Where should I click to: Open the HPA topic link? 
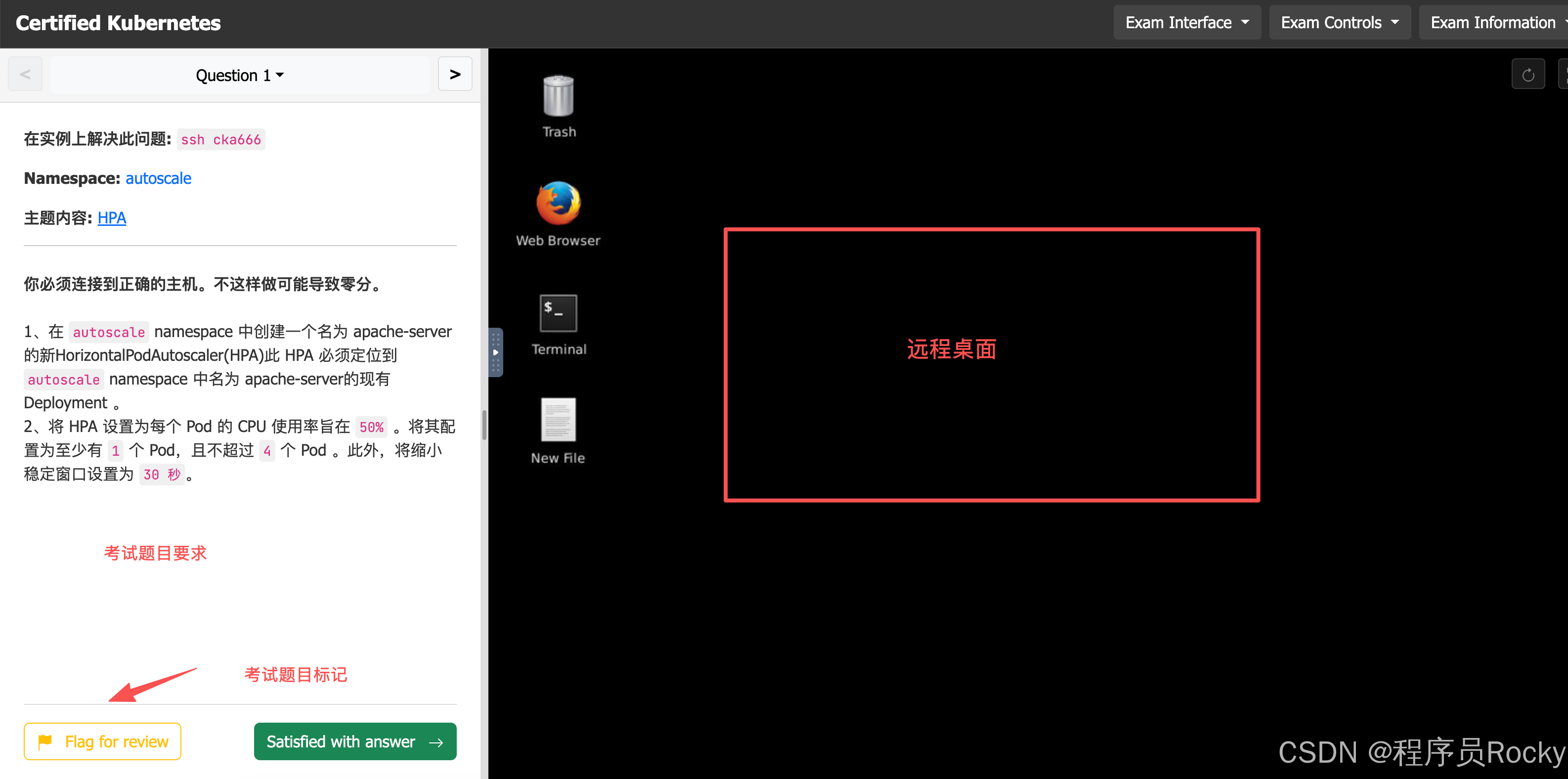(x=111, y=218)
